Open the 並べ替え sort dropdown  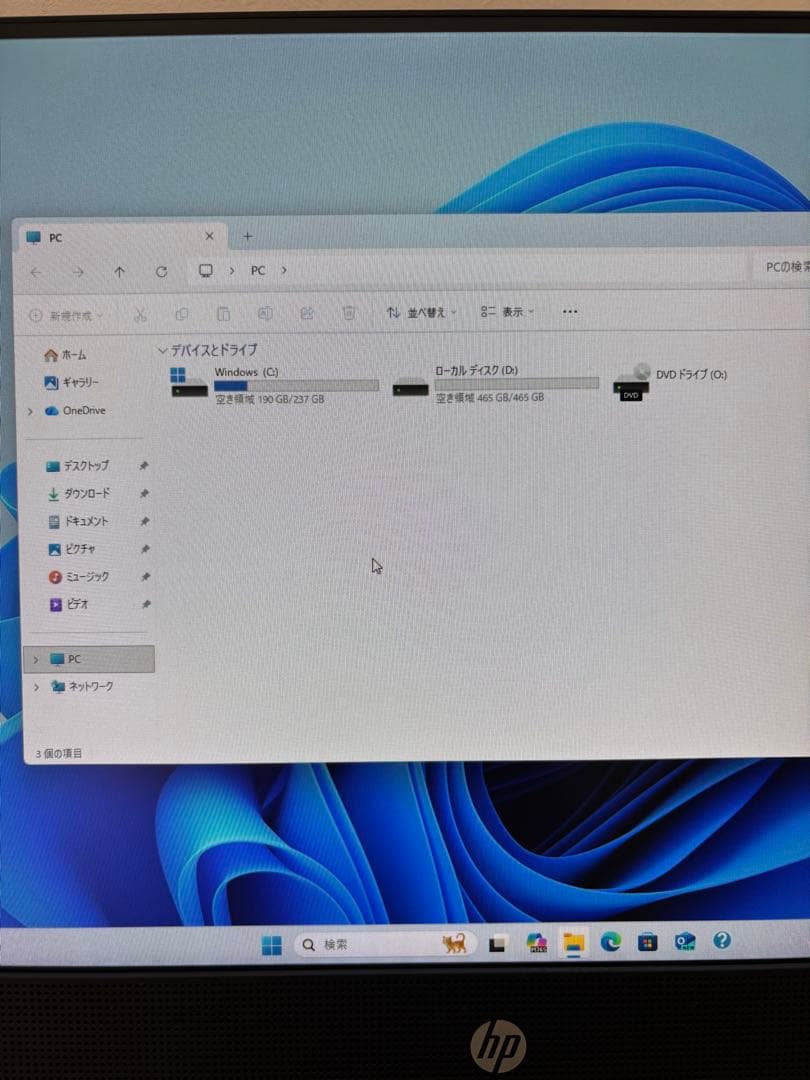tap(422, 313)
